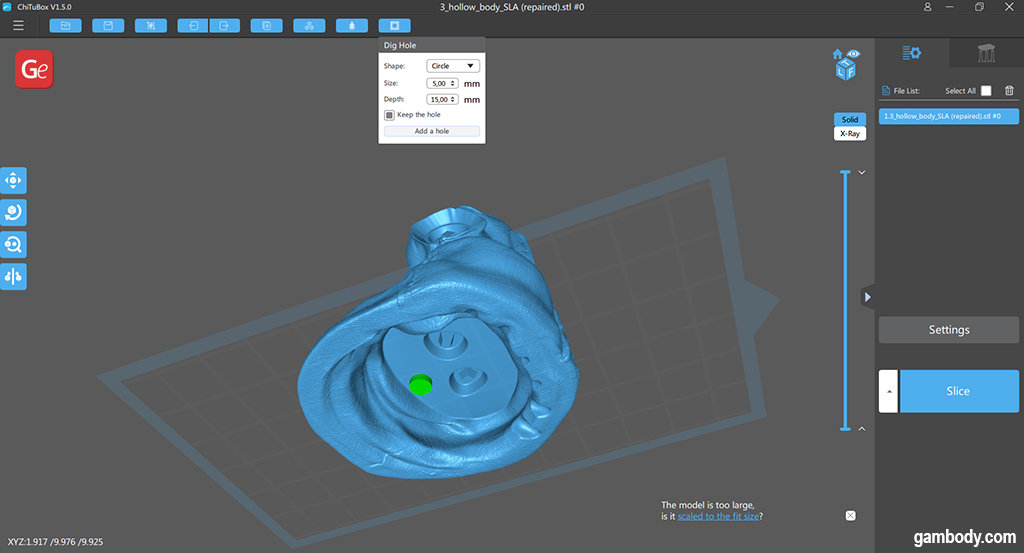Open the hamburger main menu

pos(18,25)
